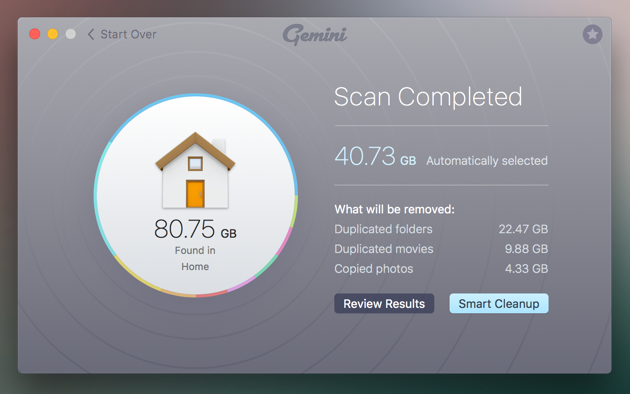Click the 22.47 GB folders size value
630x394 pixels.
coord(523,229)
